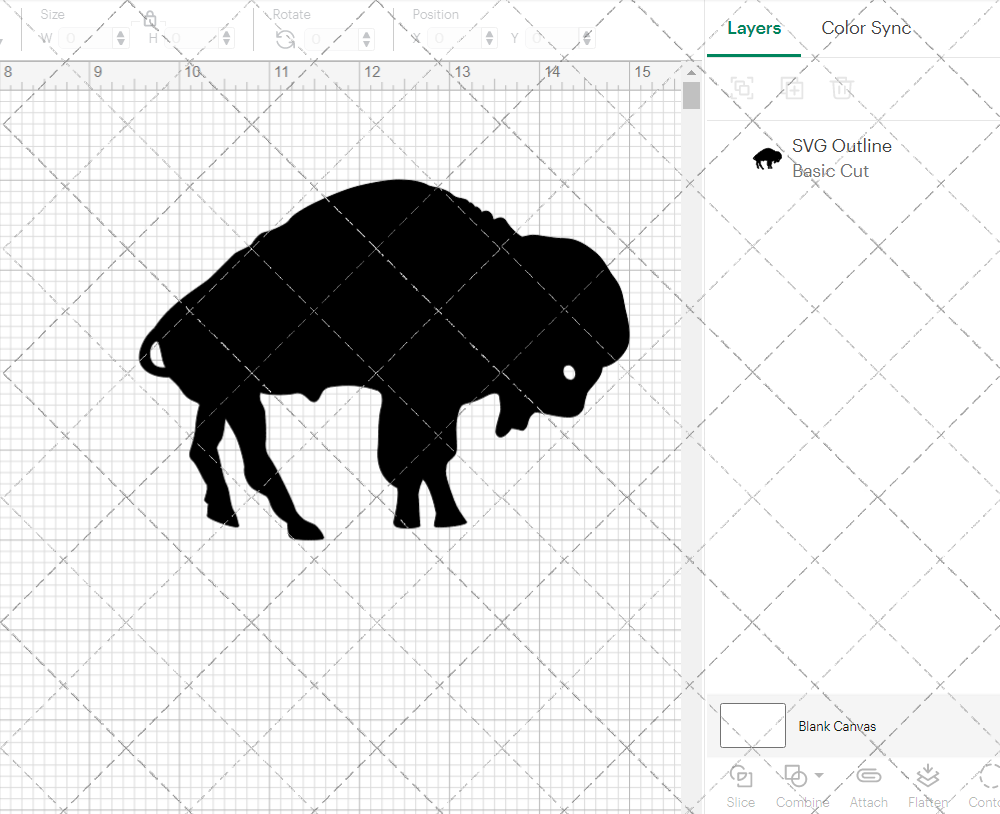Open the Combine dropdown arrow
Viewport: 1000px width, 814px height.
pyautogui.click(x=819, y=775)
